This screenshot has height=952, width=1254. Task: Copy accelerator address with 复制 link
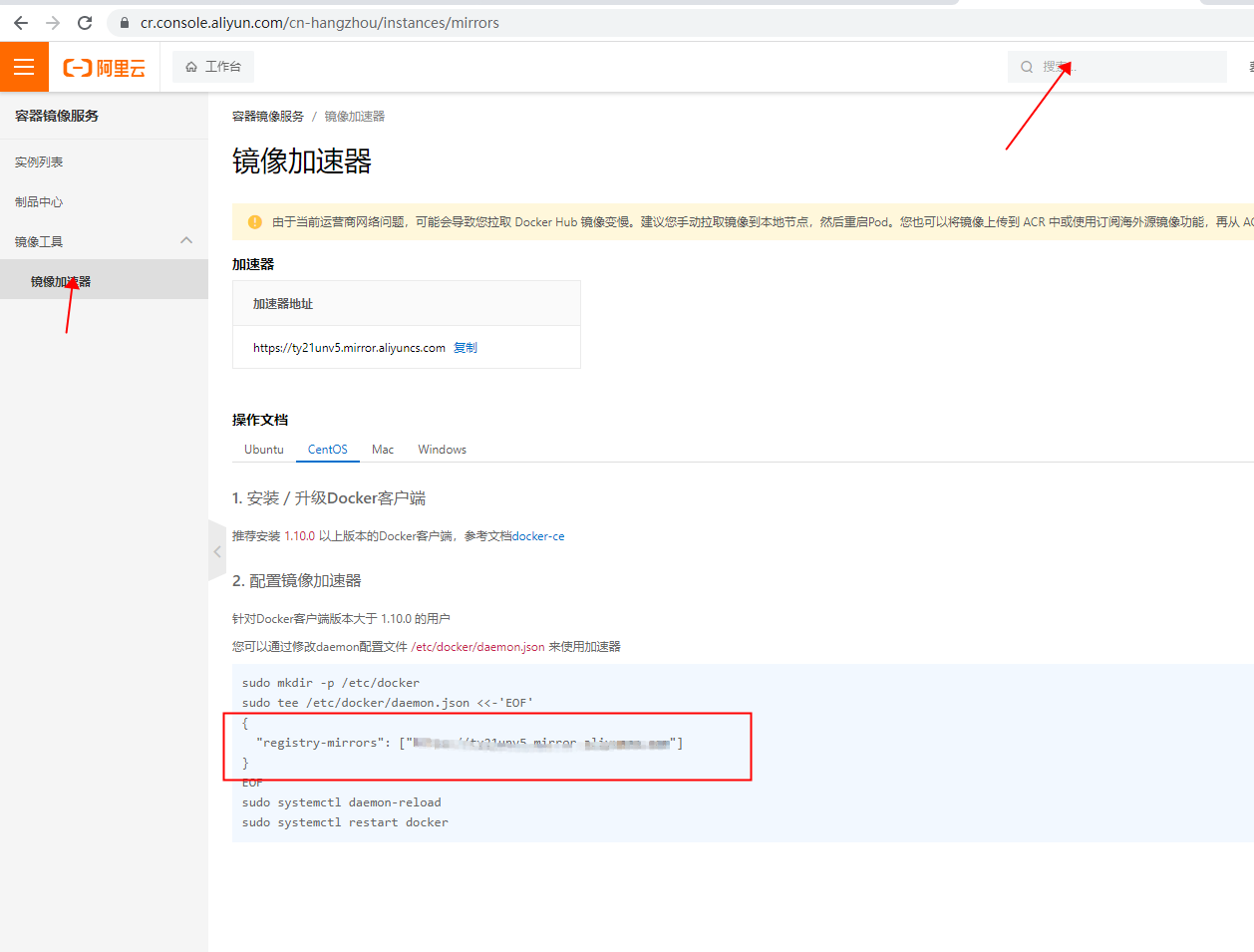pyautogui.click(x=466, y=348)
